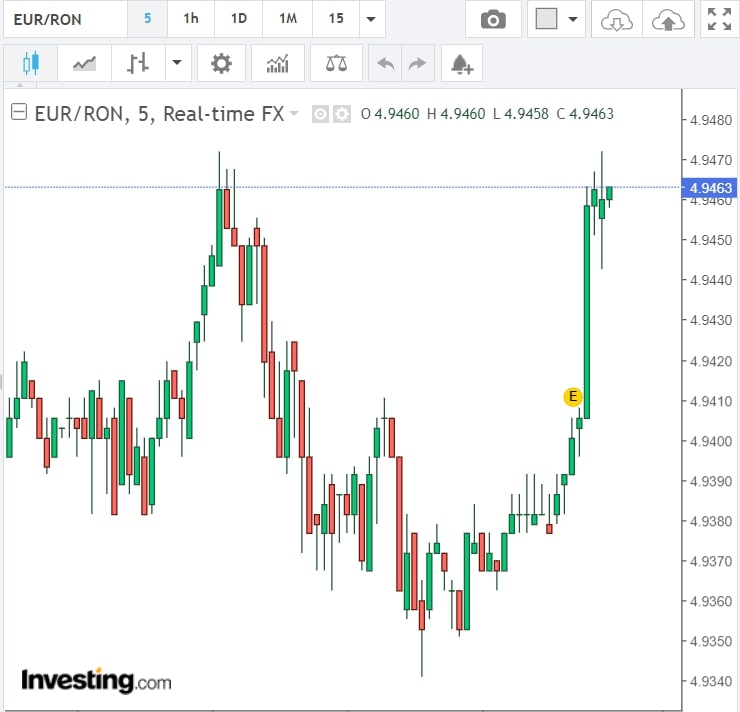Load a saved chart layout from the cloud

coord(616,19)
